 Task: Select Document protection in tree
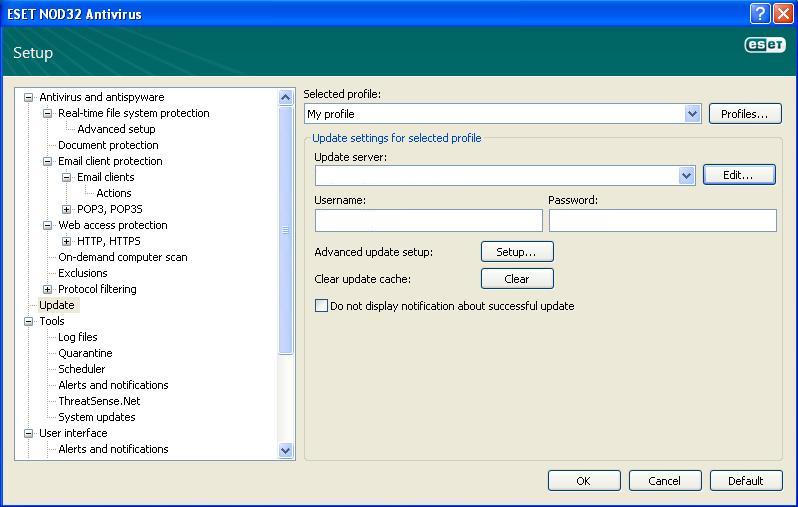[108, 145]
